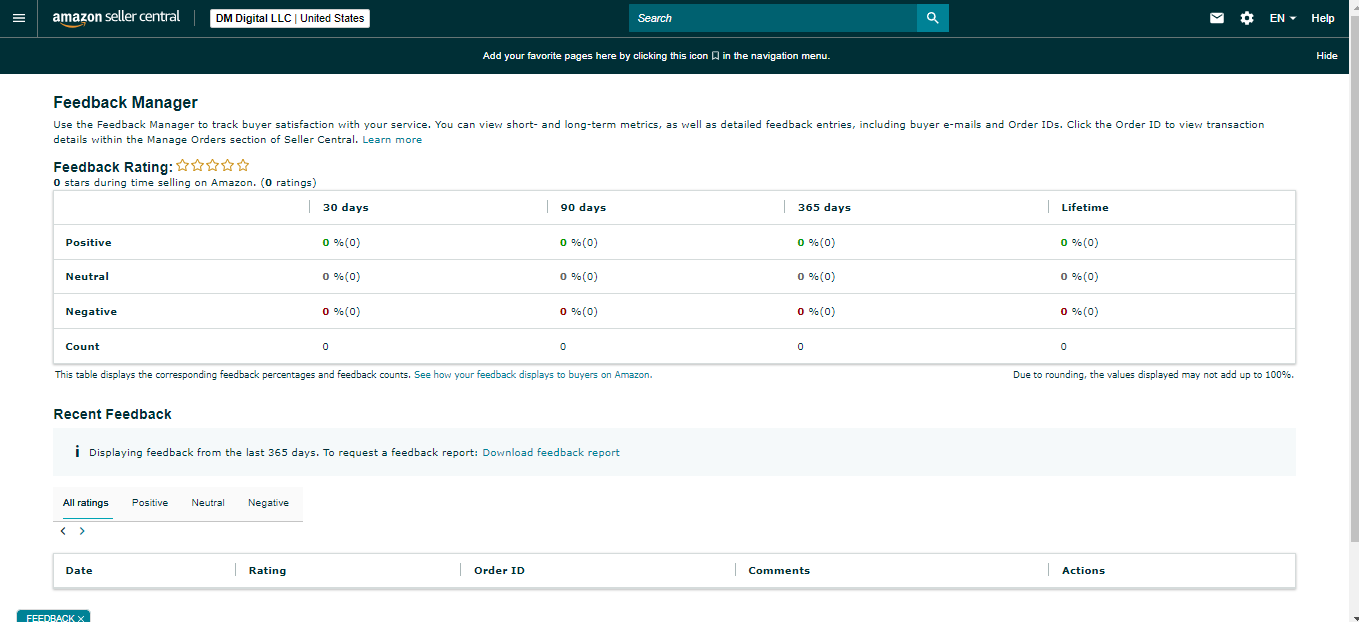
Task: Click Negative Lifetime percentage value
Action: [1080, 312]
